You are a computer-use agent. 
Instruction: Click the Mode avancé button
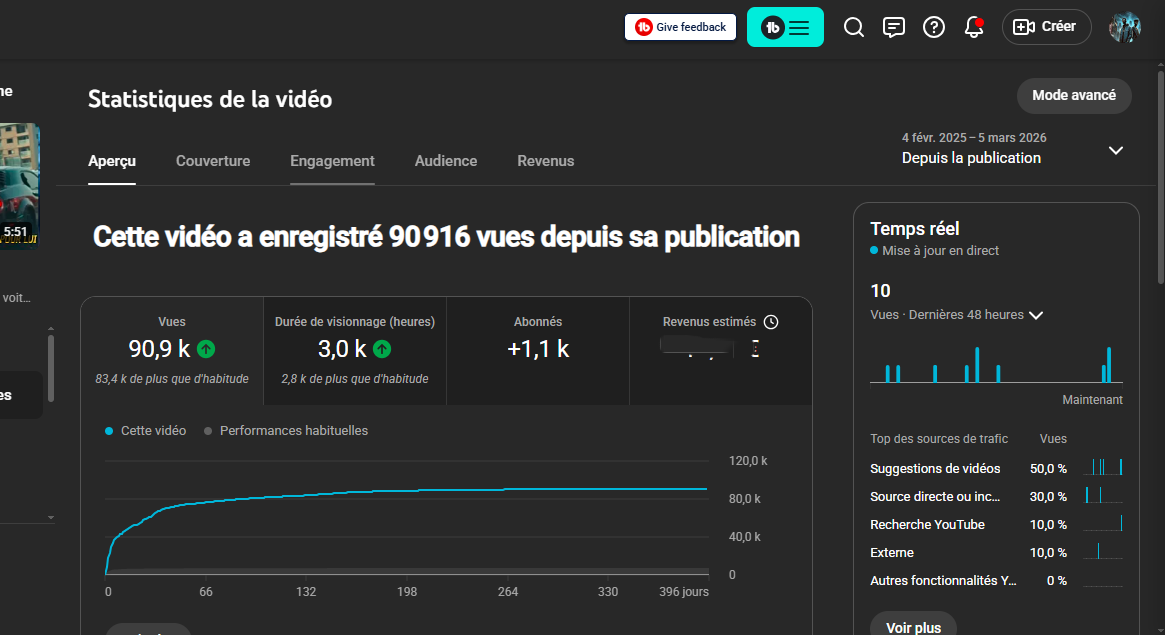pos(1074,96)
